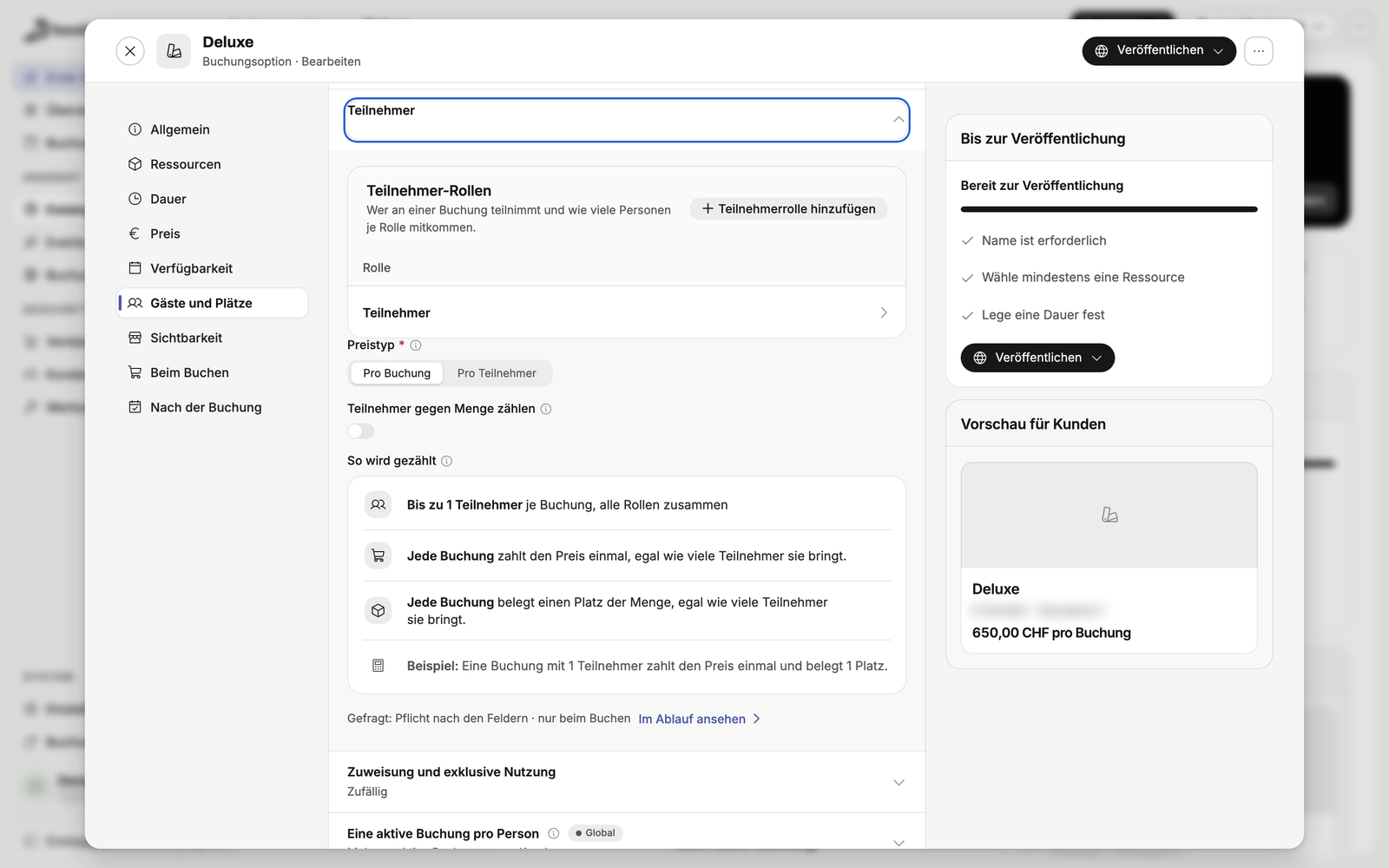
Task: Click Wähle mindestens eine Ressource checklist item
Action: [1073, 278]
